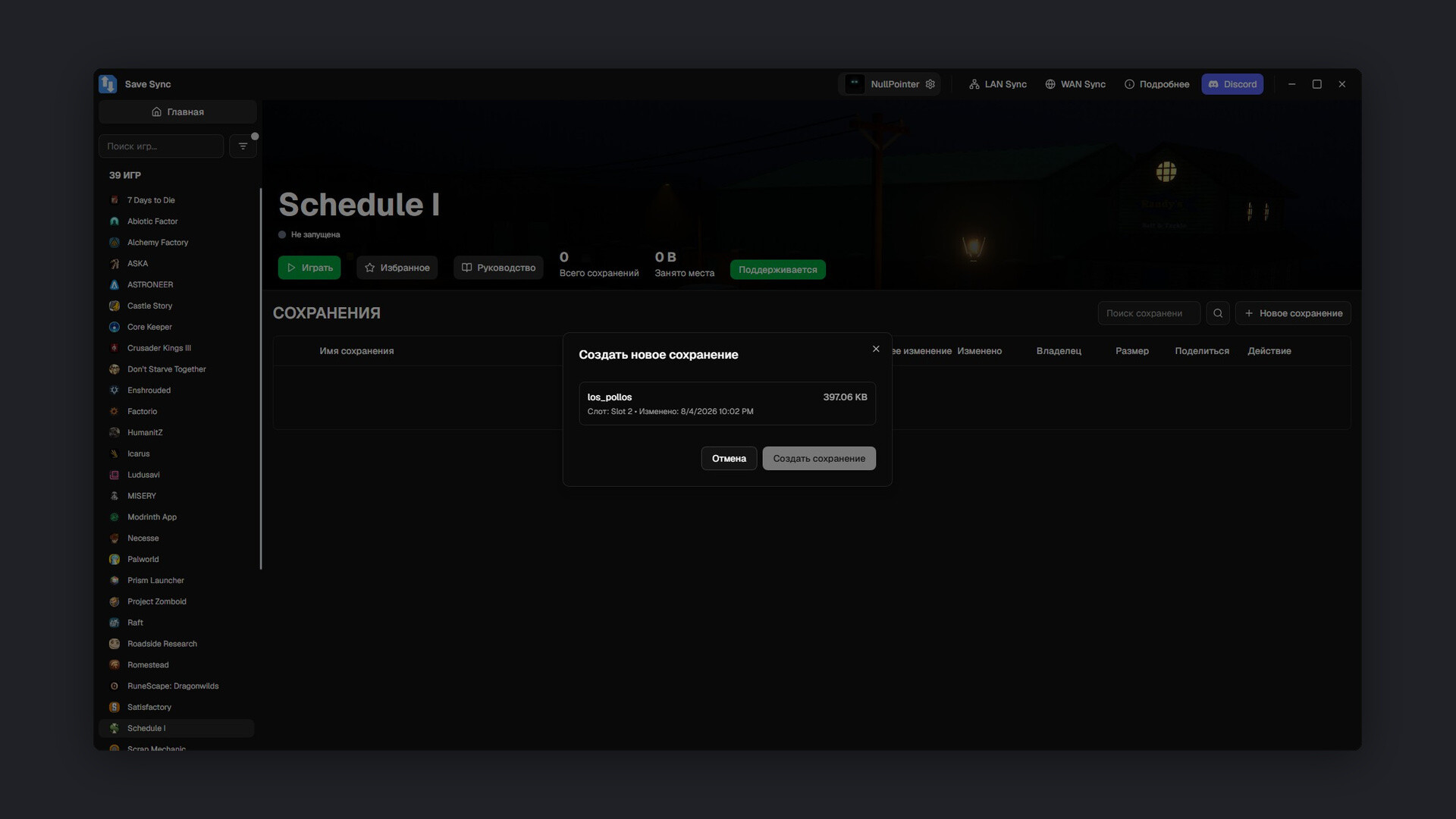Click the Factorio game icon
This screenshot has height=819, width=1456.
tap(115, 411)
